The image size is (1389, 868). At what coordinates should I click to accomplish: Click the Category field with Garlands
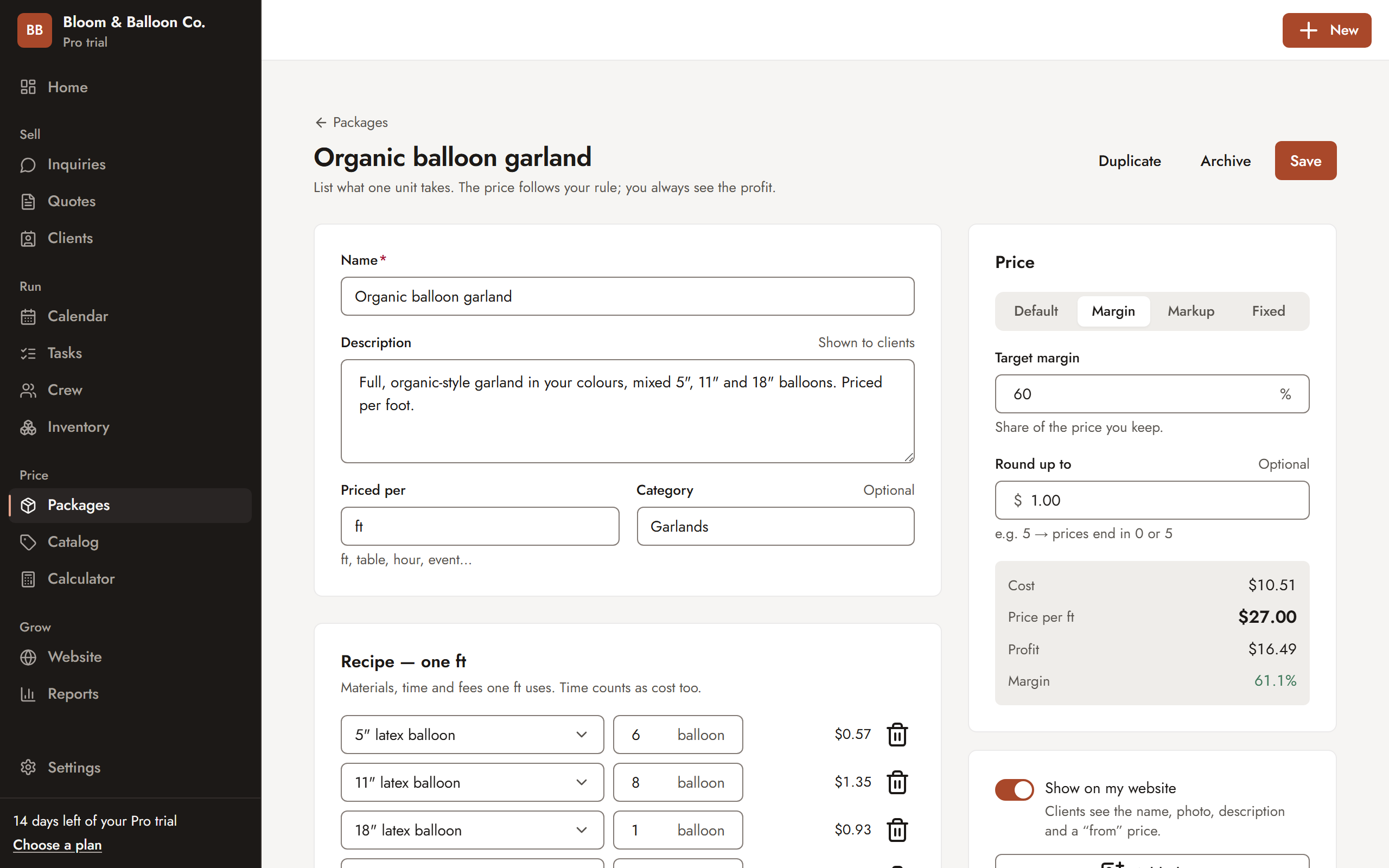tap(775, 526)
